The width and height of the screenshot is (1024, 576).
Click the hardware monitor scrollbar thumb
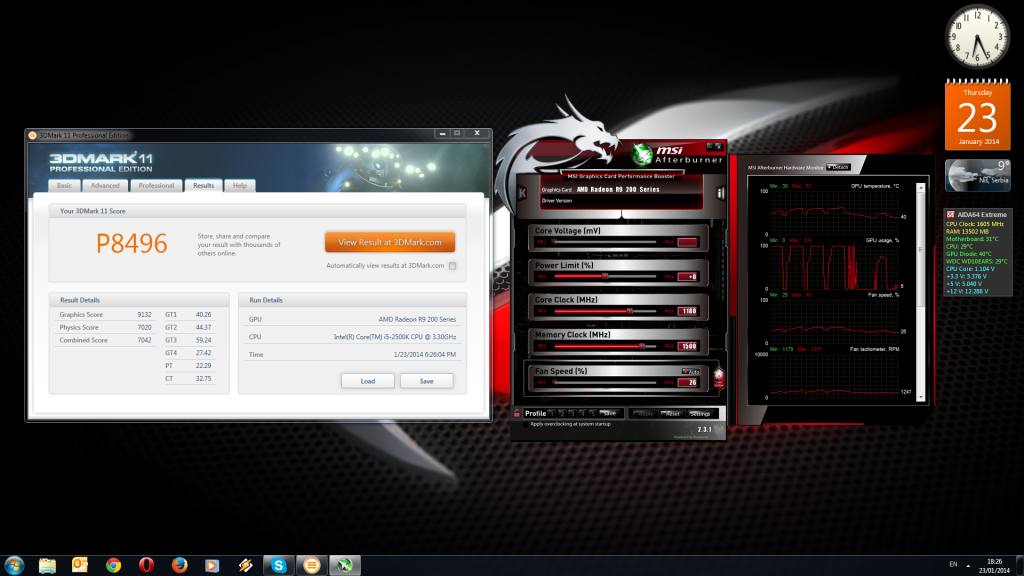(x=921, y=249)
